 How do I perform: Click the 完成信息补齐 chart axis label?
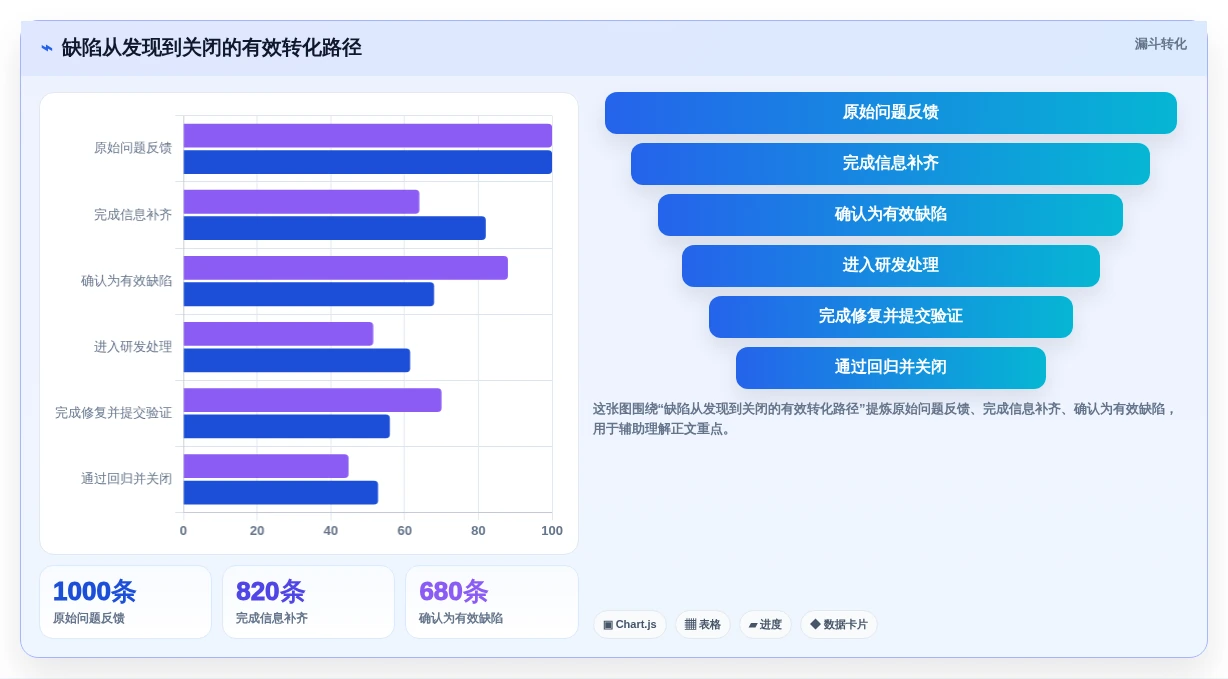point(133,214)
